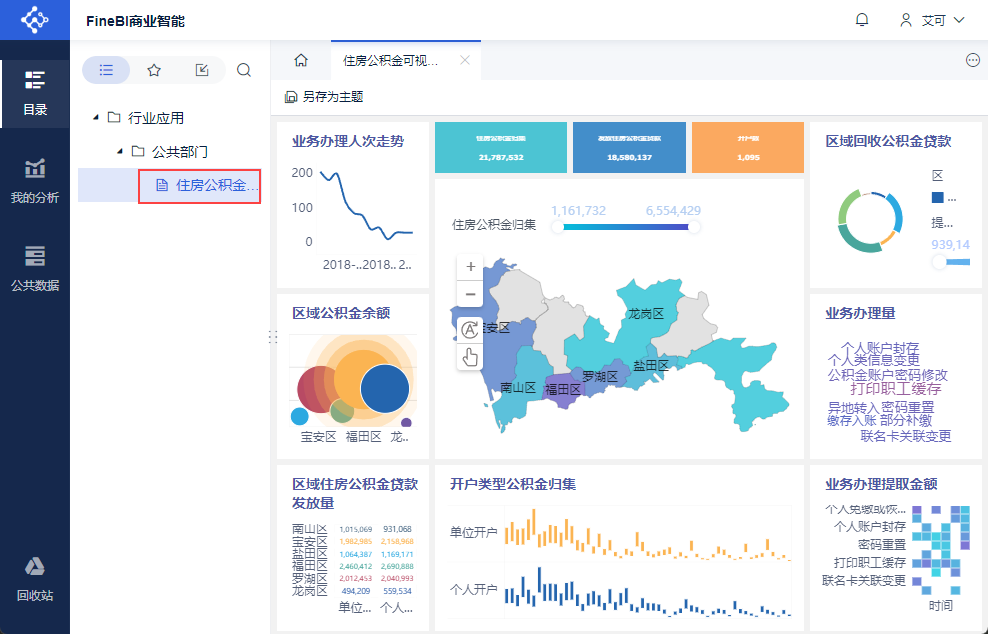Go to 我的分析 in sidebar
The height and width of the screenshot is (634, 988).
coord(35,181)
